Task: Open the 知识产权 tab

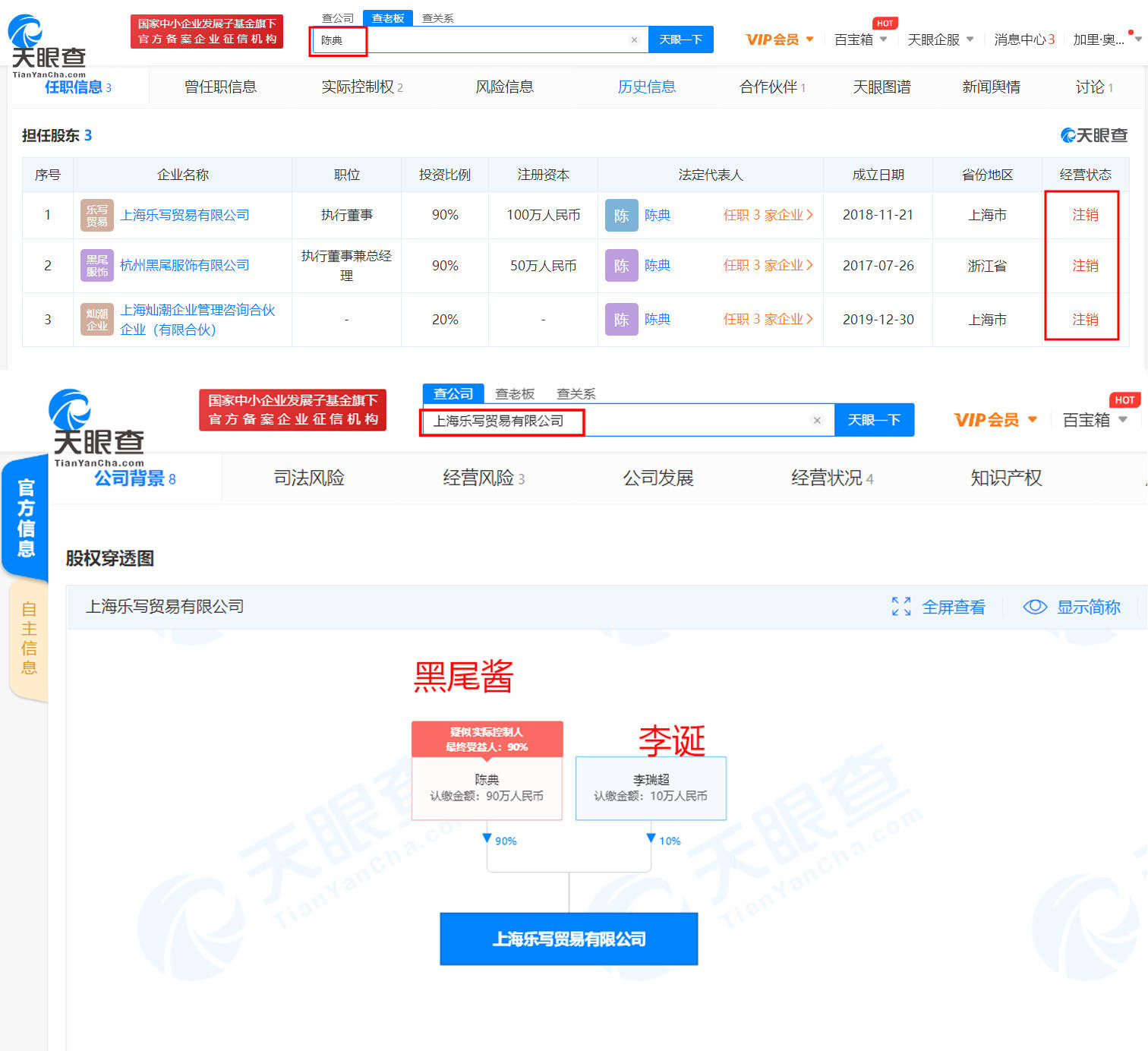Action: pos(1006,478)
